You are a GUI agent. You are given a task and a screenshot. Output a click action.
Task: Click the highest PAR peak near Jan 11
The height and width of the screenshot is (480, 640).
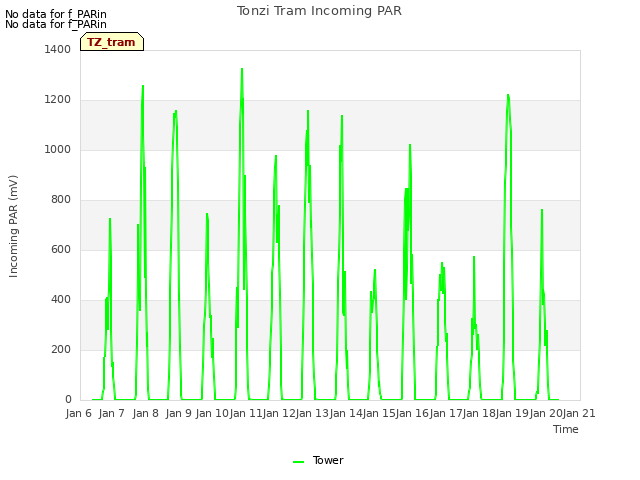point(242,69)
